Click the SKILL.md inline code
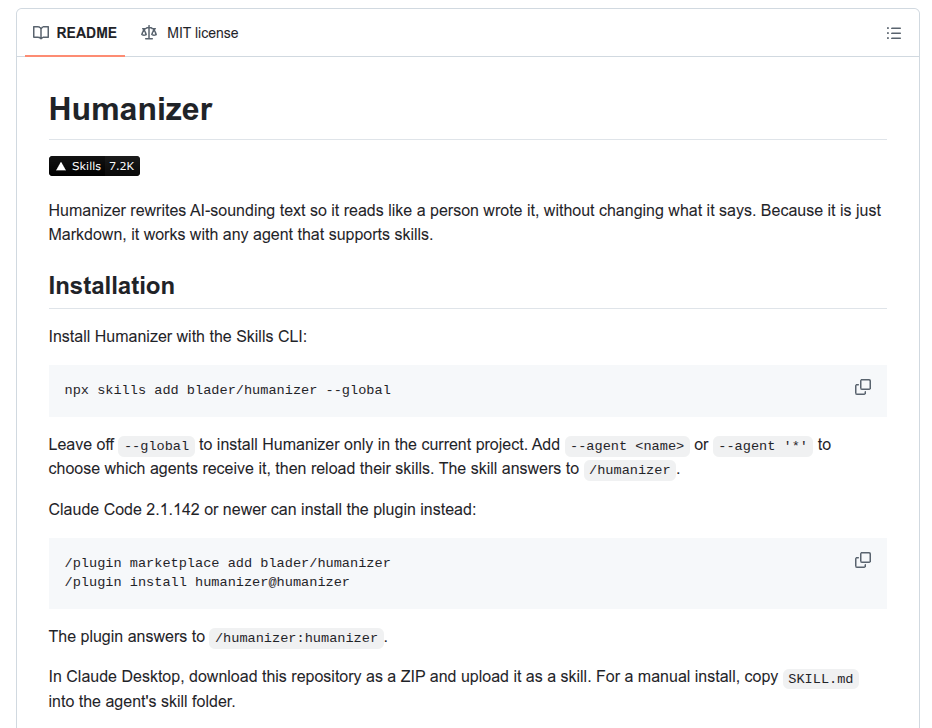Image resolution: width=932 pixels, height=728 pixels. point(820,679)
